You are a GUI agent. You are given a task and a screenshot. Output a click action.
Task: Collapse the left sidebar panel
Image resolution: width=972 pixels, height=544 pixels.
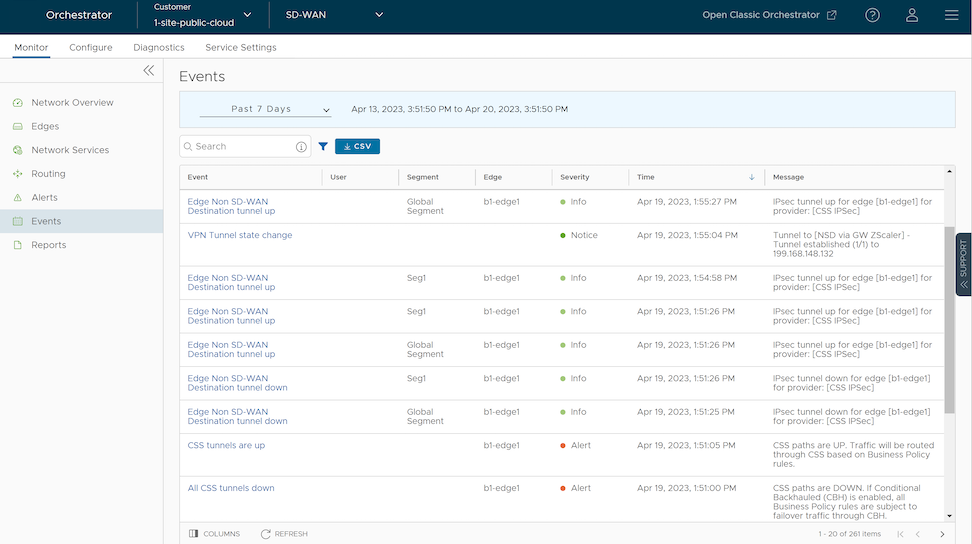[x=149, y=70]
